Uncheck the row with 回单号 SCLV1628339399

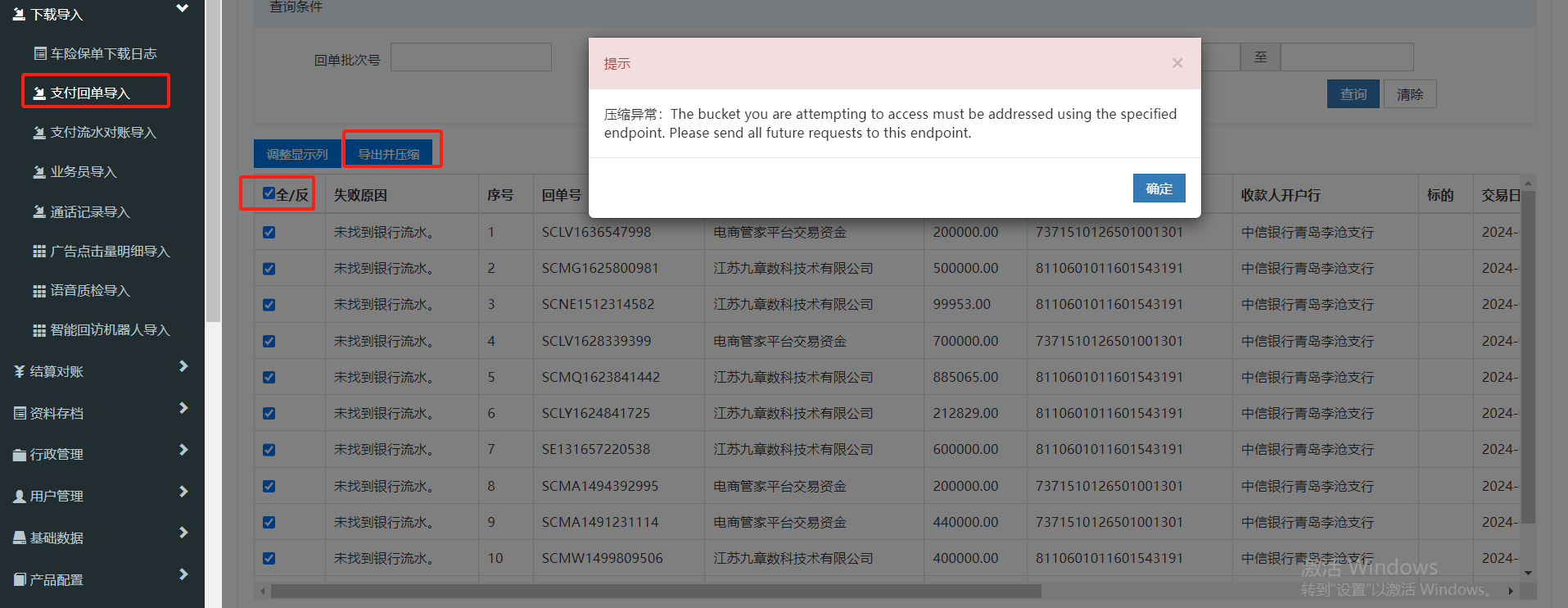[269, 341]
